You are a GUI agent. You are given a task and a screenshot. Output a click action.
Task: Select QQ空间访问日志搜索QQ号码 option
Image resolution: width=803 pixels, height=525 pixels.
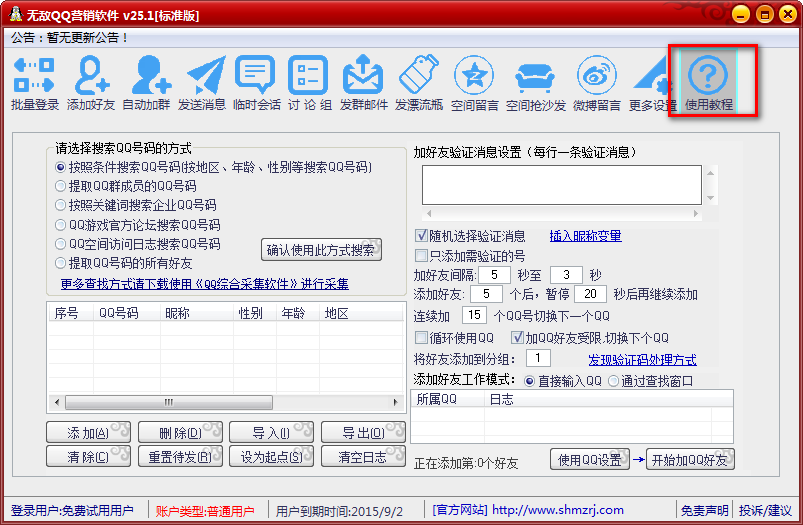pos(60,244)
